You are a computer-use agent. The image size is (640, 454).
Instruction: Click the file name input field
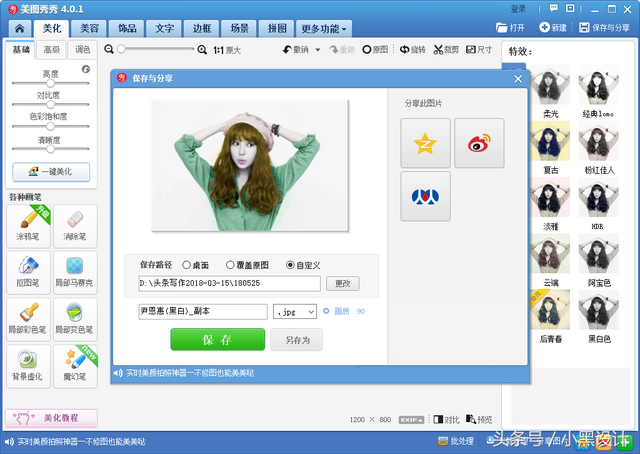pos(203,312)
